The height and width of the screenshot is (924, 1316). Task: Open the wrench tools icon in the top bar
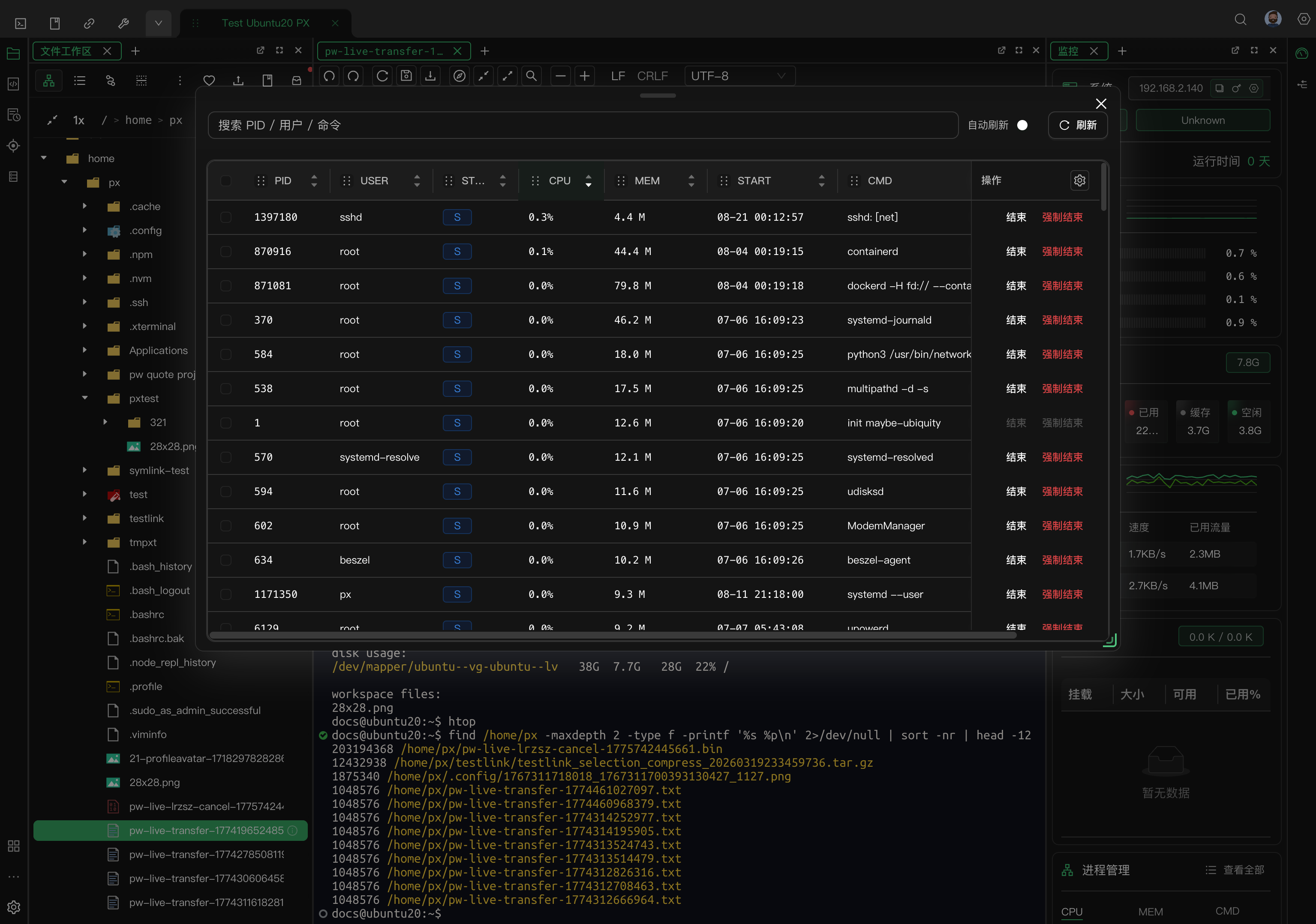[x=123, y=24]
